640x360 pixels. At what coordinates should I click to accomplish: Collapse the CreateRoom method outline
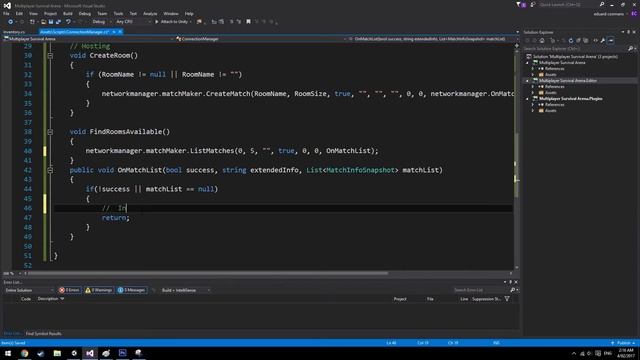coord(50,56)
